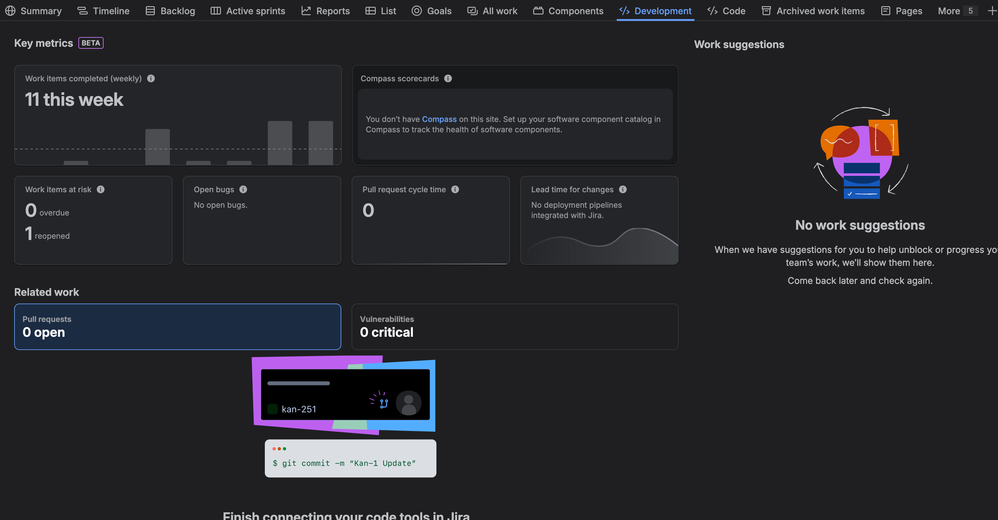Open the Summary tab

point(33,11)
